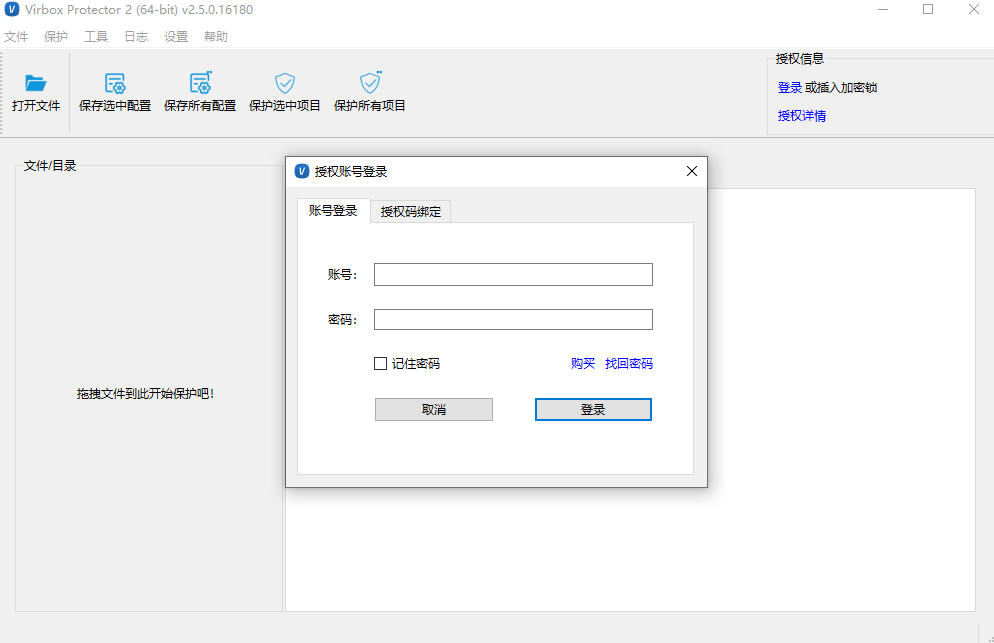Image resolution: width=994 pixels, height=643 pixels.
Task: Click the 拖拽文件到此开始保护吧! text
Action: click(x=145, y=394)
